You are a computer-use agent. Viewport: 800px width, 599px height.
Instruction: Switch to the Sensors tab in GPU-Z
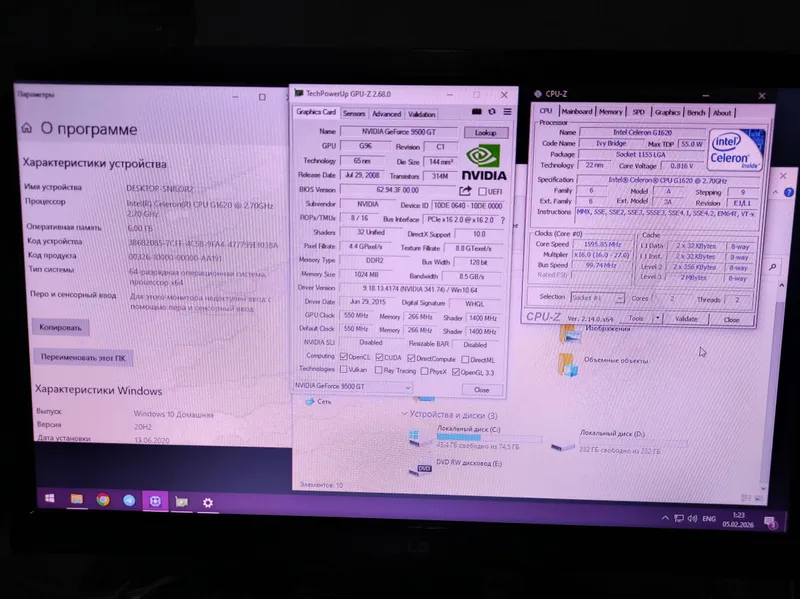pos(354,114)
